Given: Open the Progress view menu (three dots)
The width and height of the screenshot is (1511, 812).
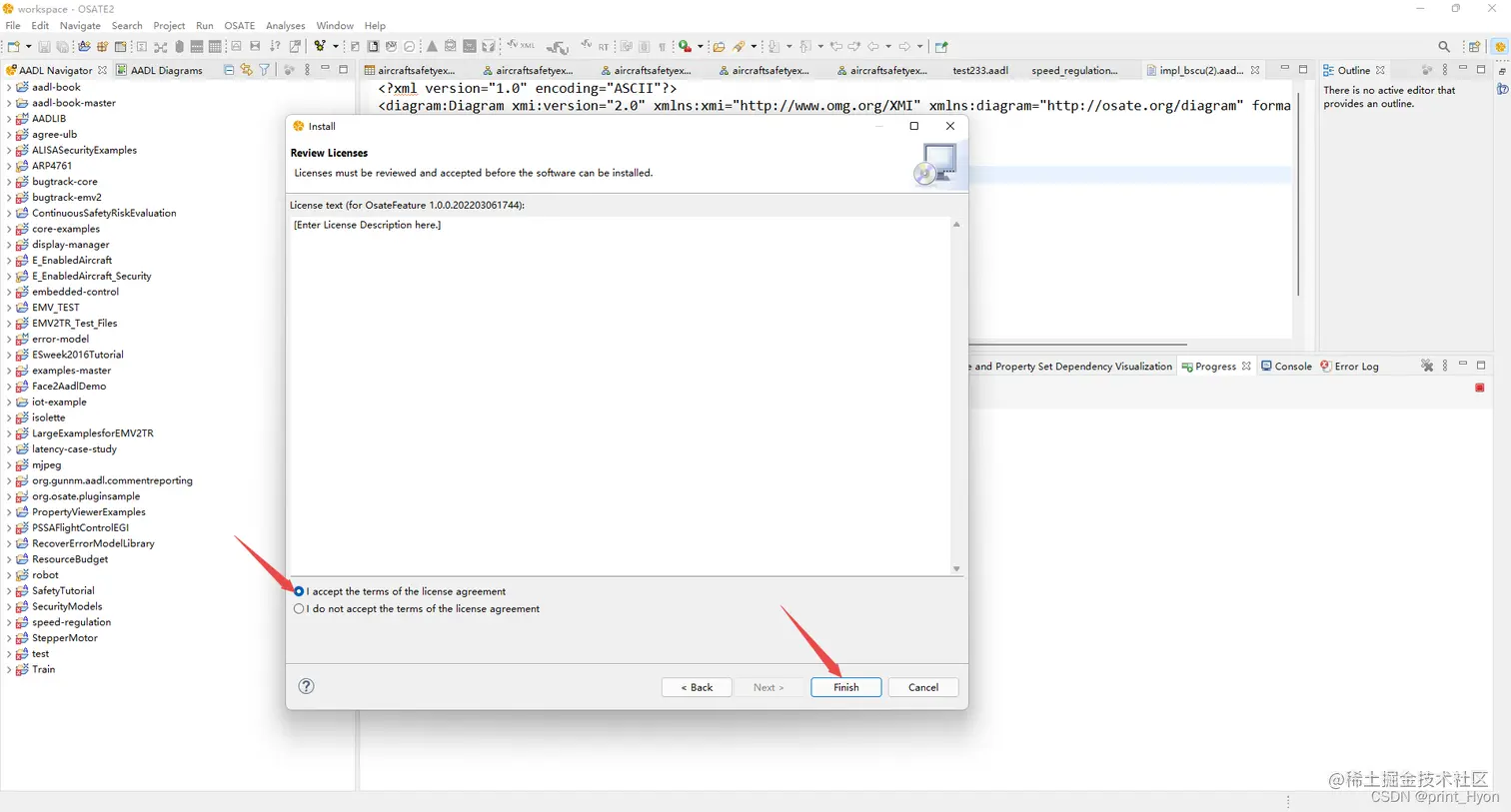Looking at the screenshot, I should pyautogui.click(x=1445, y=366).
